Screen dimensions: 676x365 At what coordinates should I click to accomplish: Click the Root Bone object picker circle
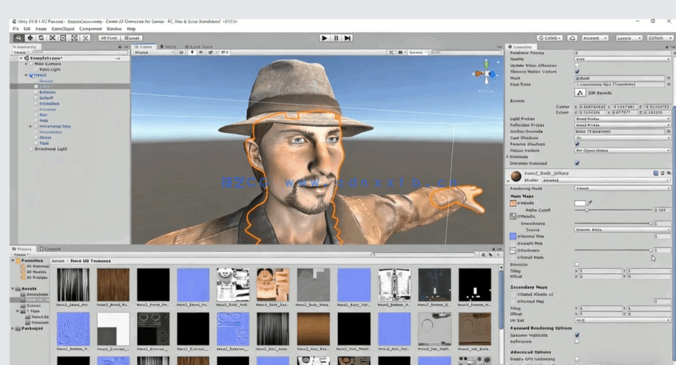coord(669,84)
